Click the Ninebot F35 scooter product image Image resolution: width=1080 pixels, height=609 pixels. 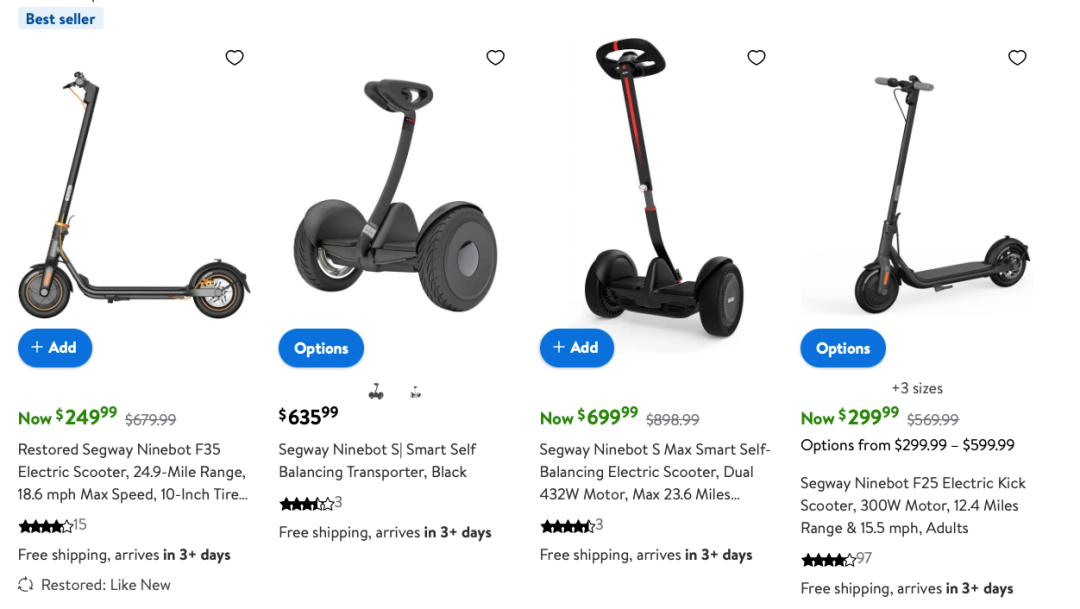[x=133, y=195]
